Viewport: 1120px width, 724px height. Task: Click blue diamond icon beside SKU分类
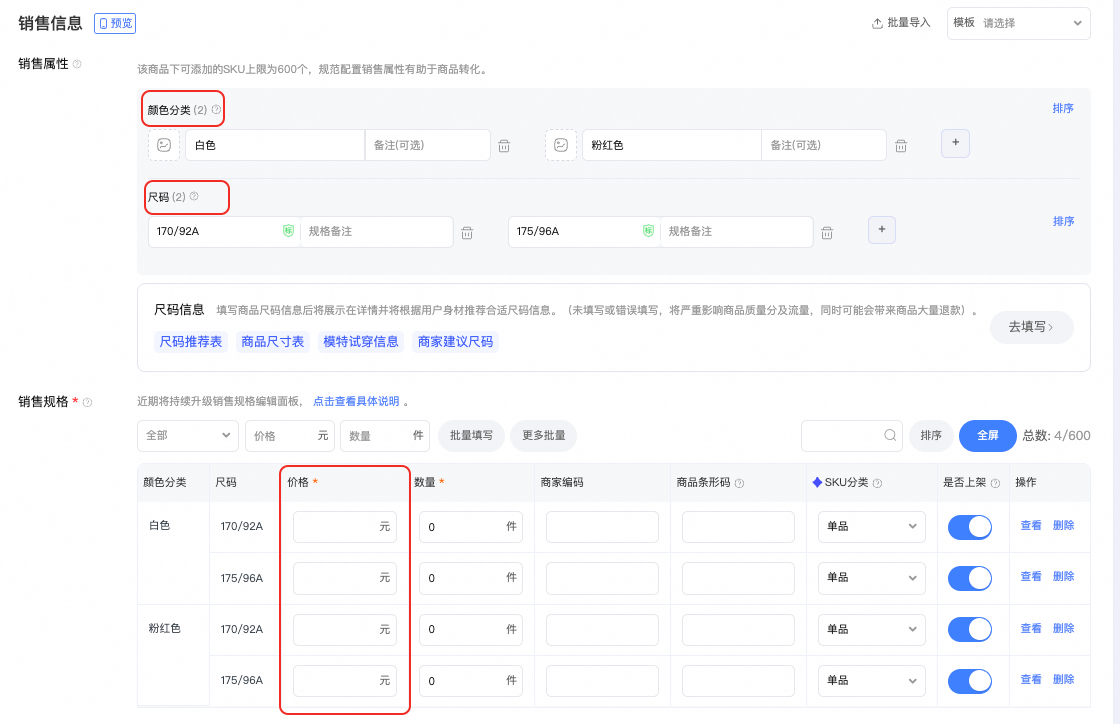[x=817, y=483]
